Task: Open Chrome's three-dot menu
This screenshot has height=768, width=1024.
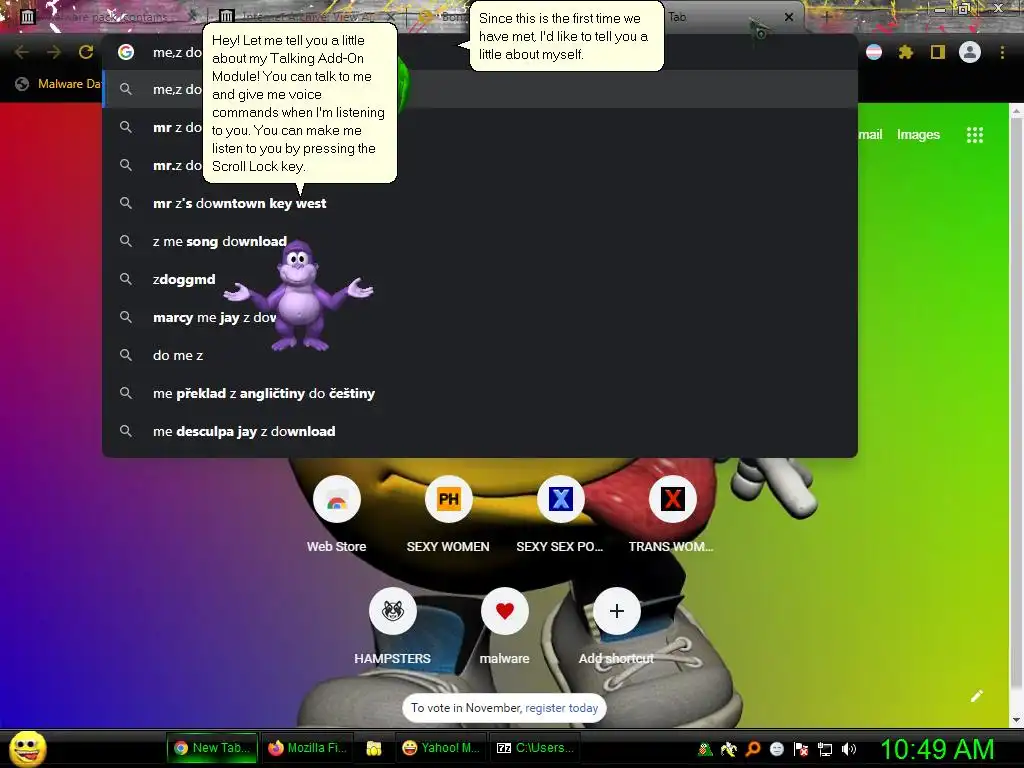Action: pyautogui.click(x=1002, y=52)
